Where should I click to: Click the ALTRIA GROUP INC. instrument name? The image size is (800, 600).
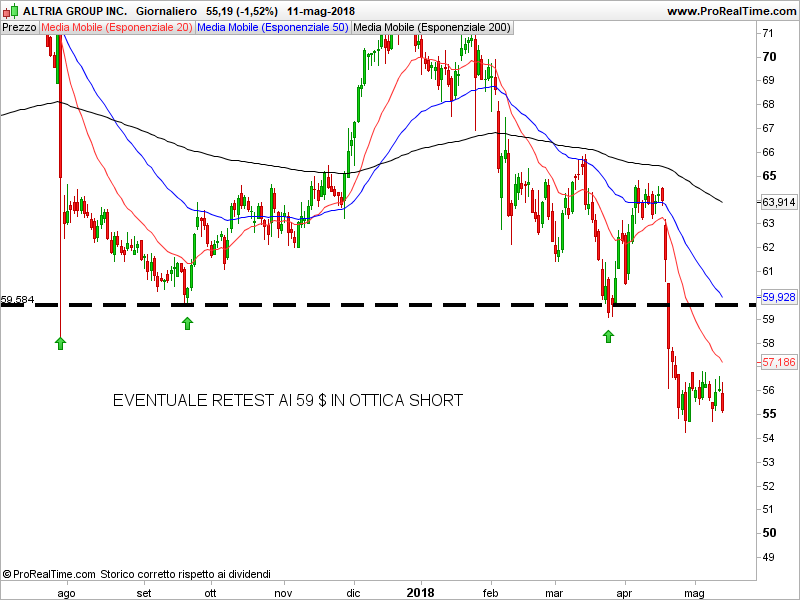[75, 11]
